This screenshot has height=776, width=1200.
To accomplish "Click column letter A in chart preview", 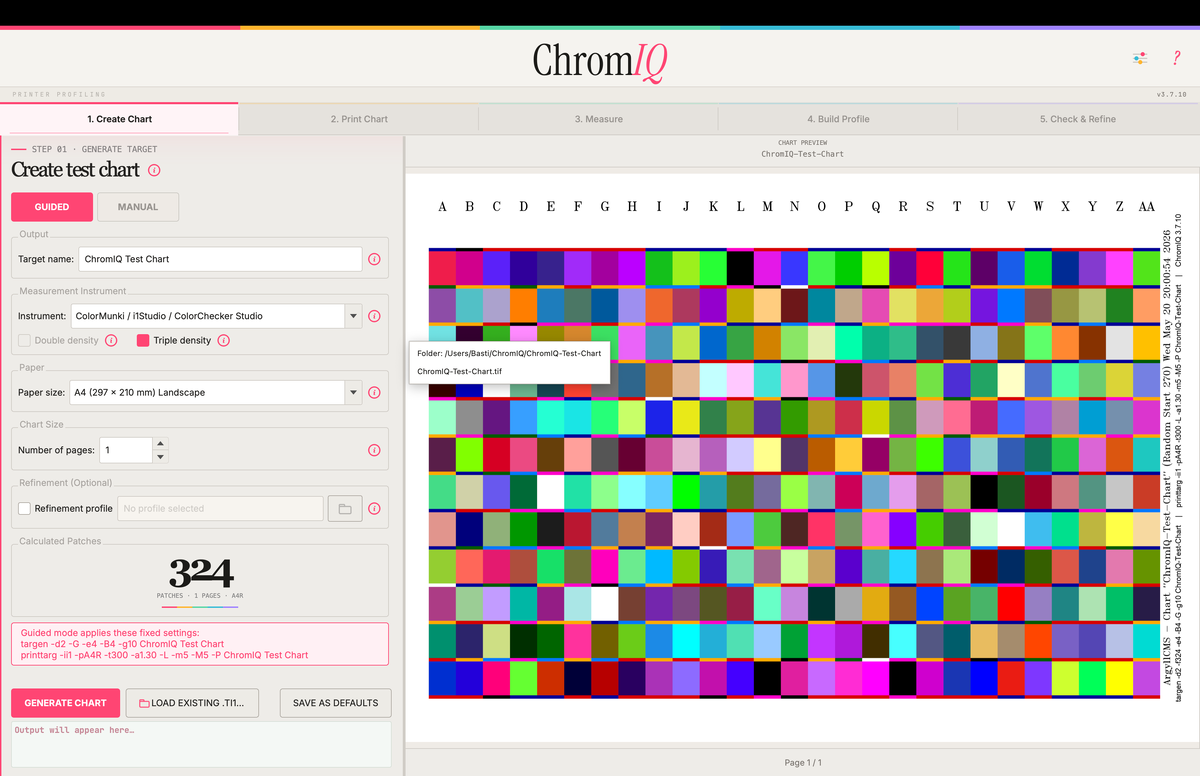I will click(x=442, y=207).
